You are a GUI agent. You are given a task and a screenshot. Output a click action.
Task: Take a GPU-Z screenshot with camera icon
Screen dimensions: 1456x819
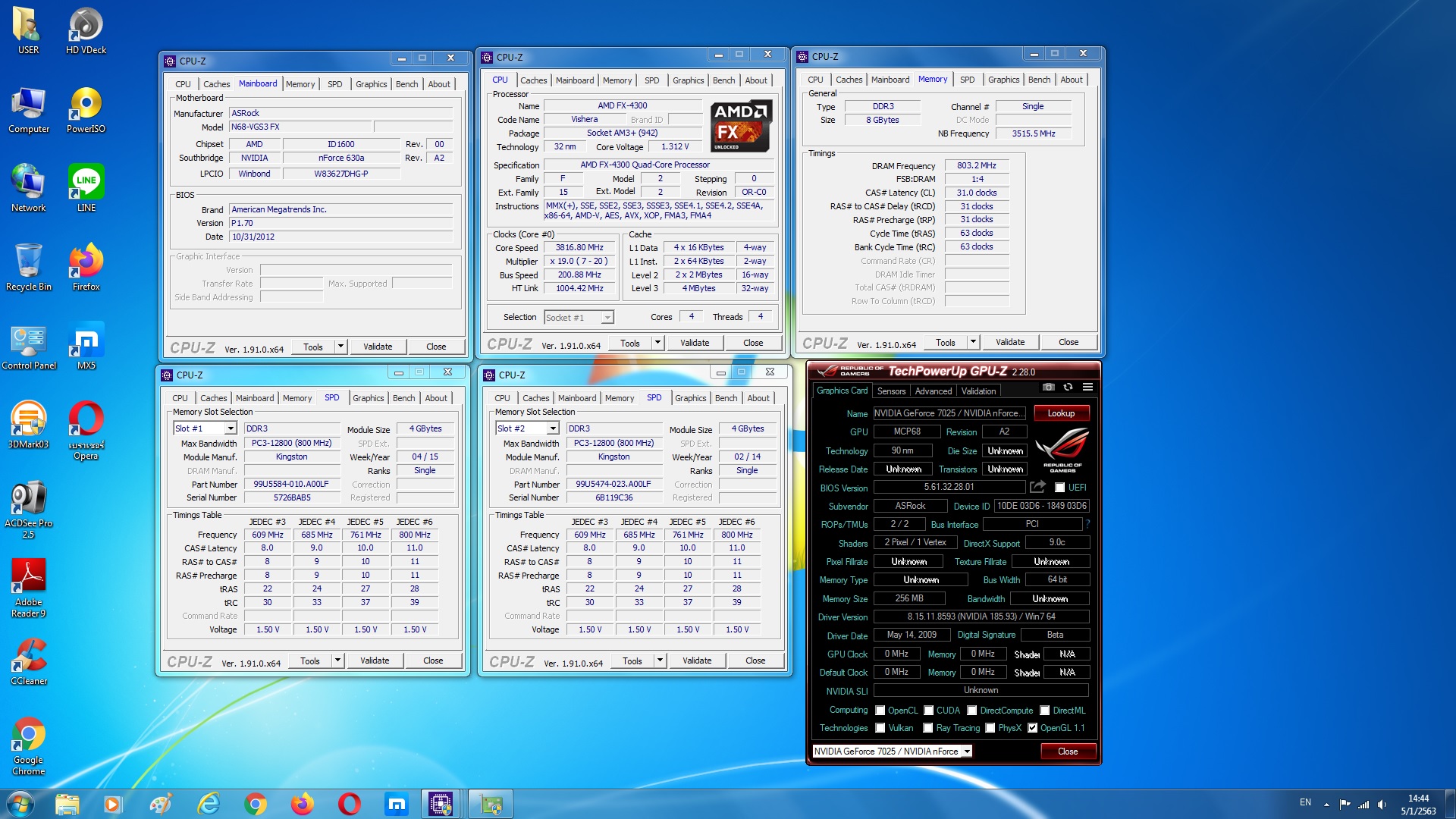(1048, 387)
